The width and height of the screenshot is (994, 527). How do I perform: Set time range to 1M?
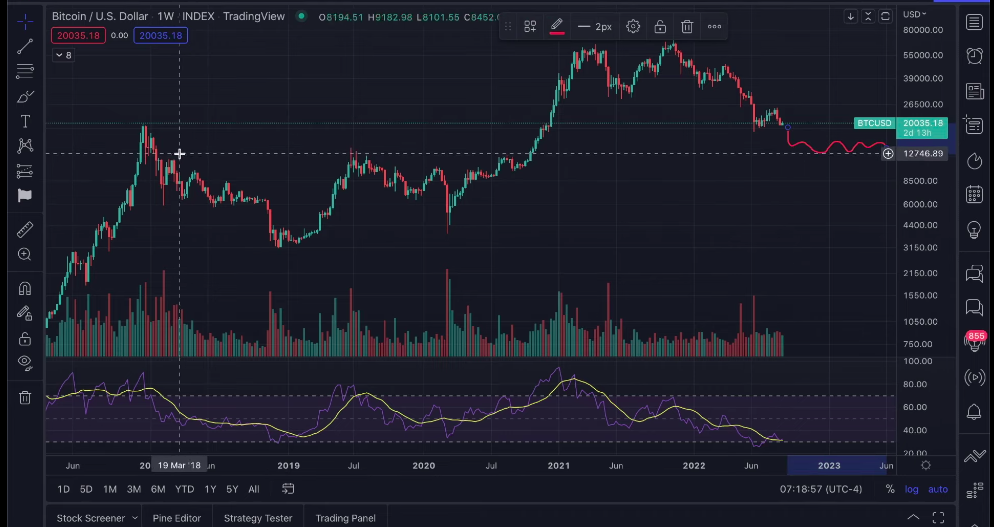click(x=110, y=489)
